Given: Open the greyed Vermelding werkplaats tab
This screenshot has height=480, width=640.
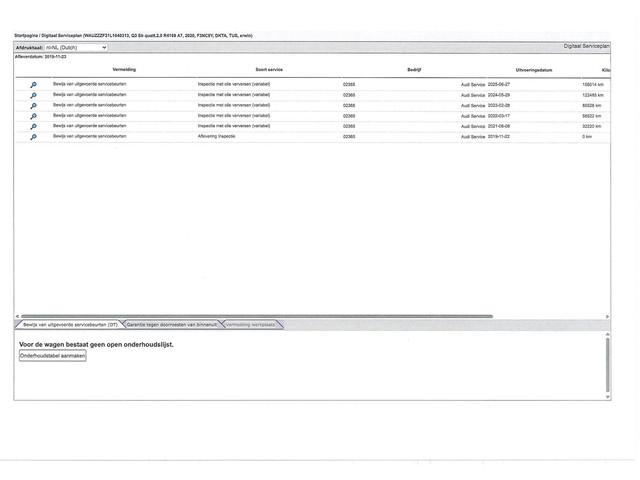Looking at the screenshot, I should tap(251, 325).
